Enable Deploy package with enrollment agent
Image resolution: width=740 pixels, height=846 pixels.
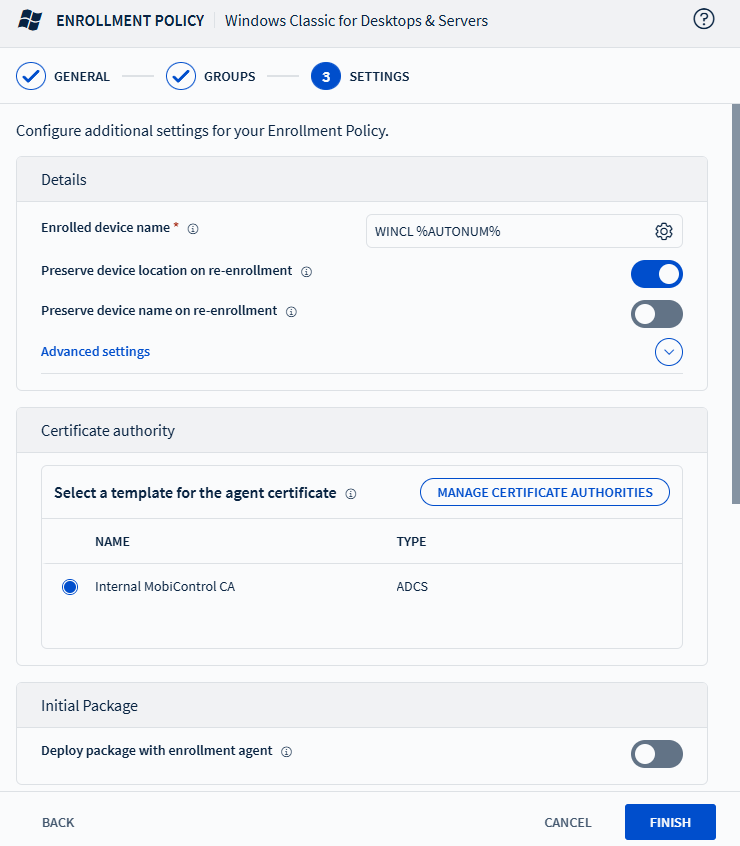click(656, 754)
